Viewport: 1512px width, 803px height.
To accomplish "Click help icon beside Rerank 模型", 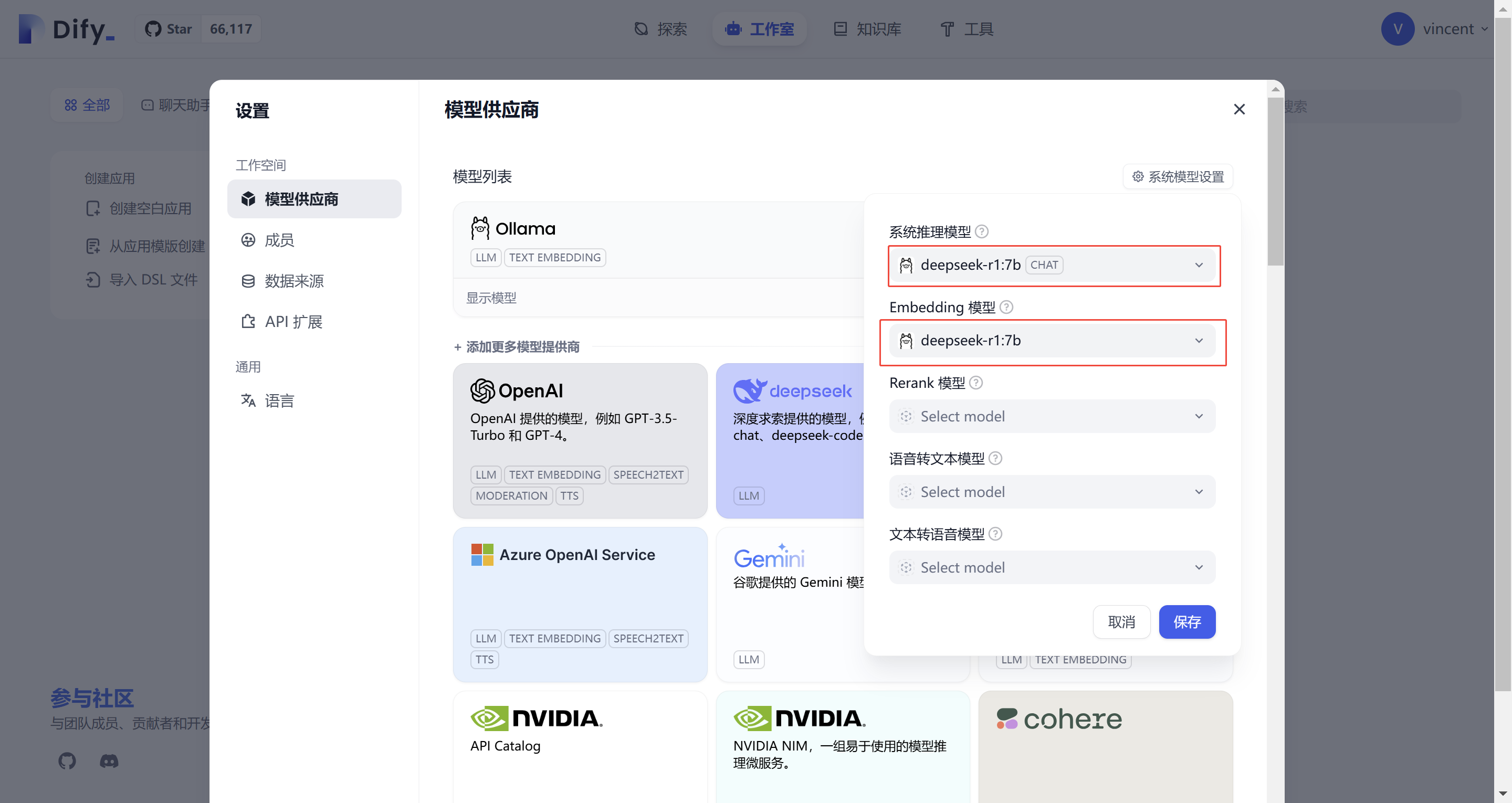I will [x=975, y=383].
